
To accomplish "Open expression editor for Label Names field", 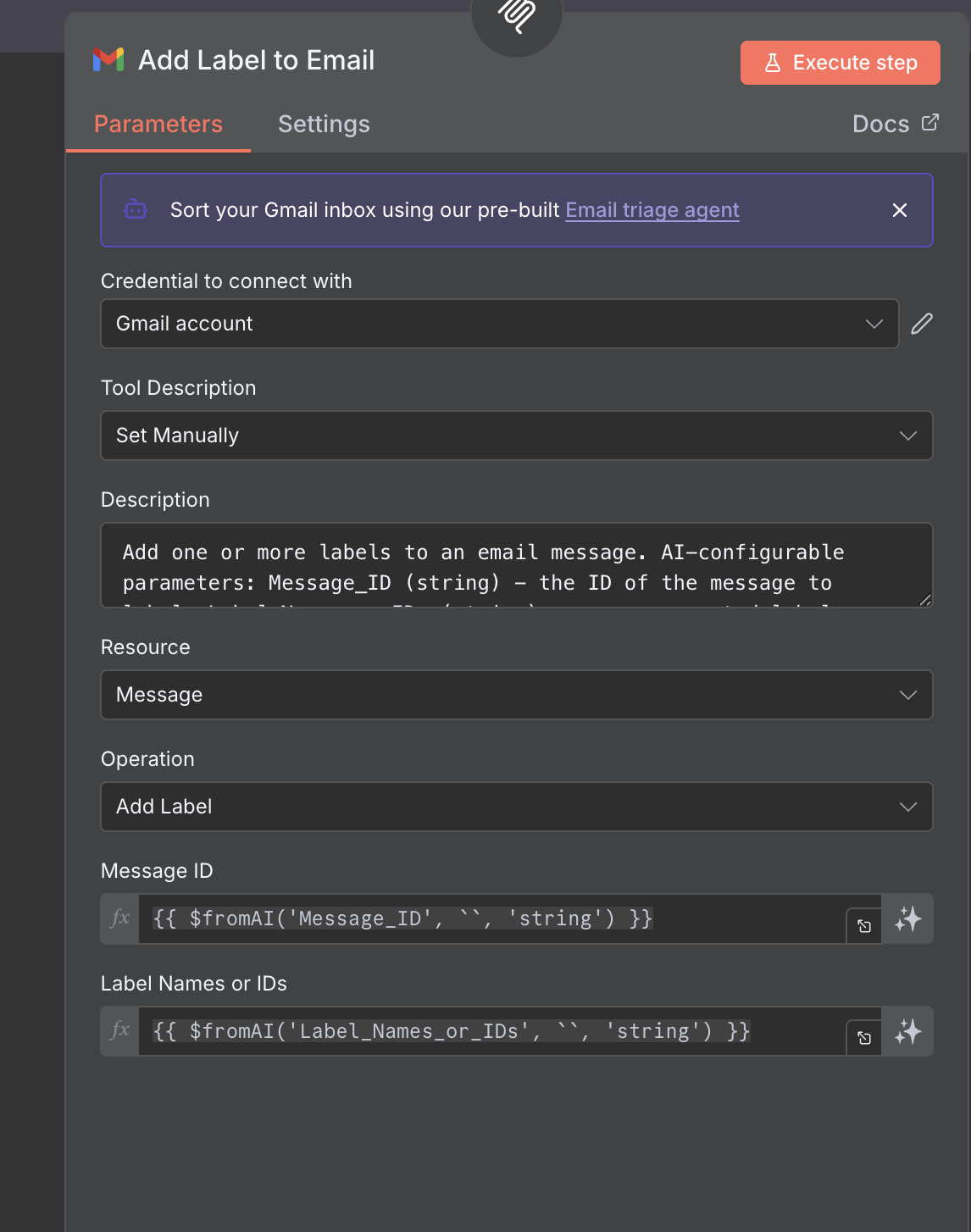I will (x=863, y=1038).
